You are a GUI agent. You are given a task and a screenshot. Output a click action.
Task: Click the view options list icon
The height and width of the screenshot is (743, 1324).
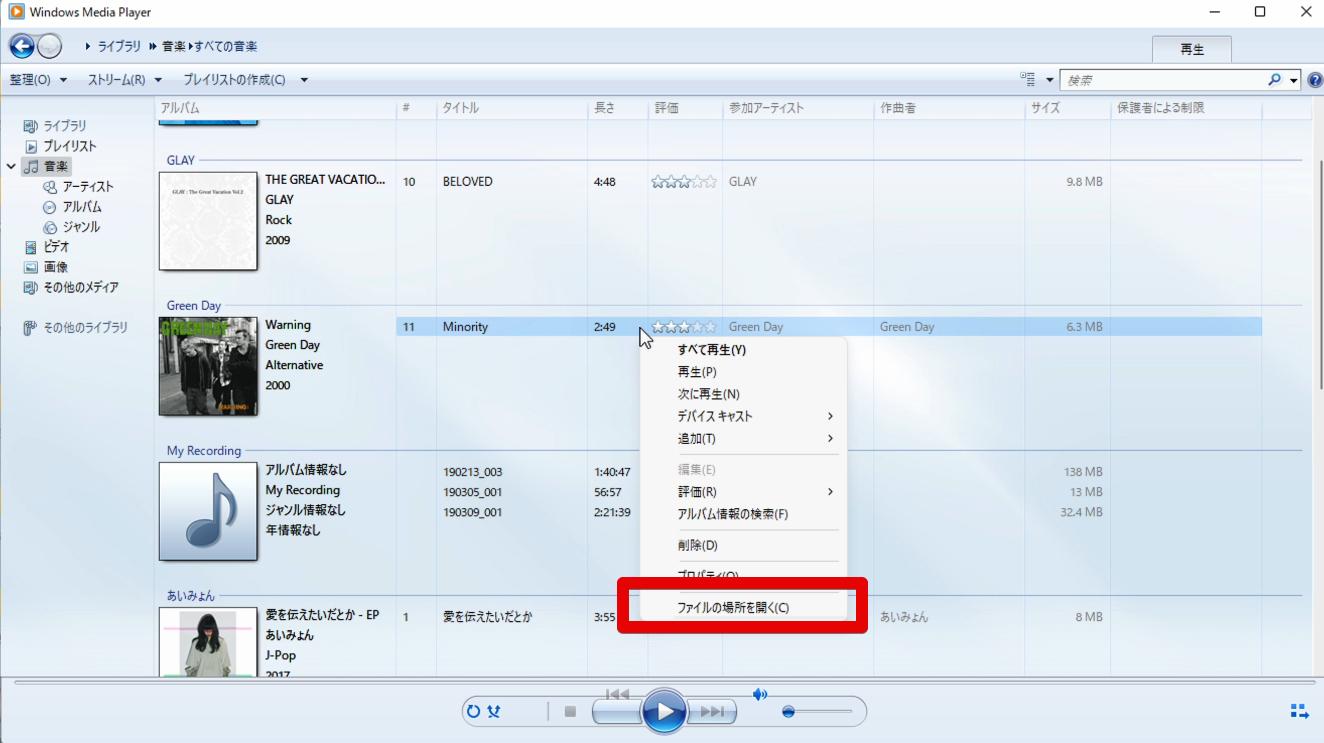click(1027, 79)
